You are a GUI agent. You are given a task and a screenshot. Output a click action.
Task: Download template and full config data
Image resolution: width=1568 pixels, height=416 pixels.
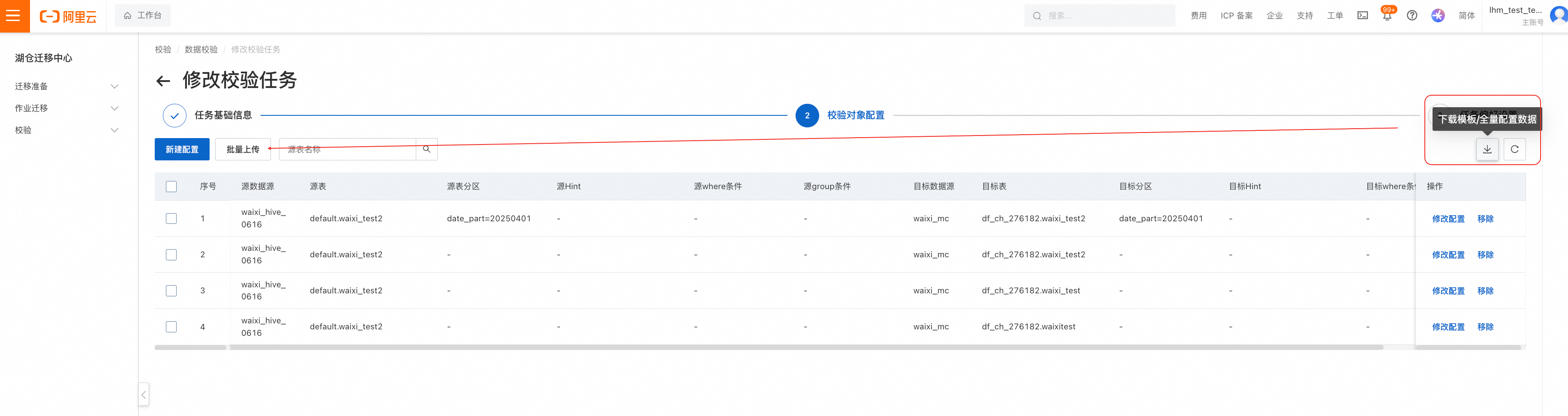[1487, 149]
